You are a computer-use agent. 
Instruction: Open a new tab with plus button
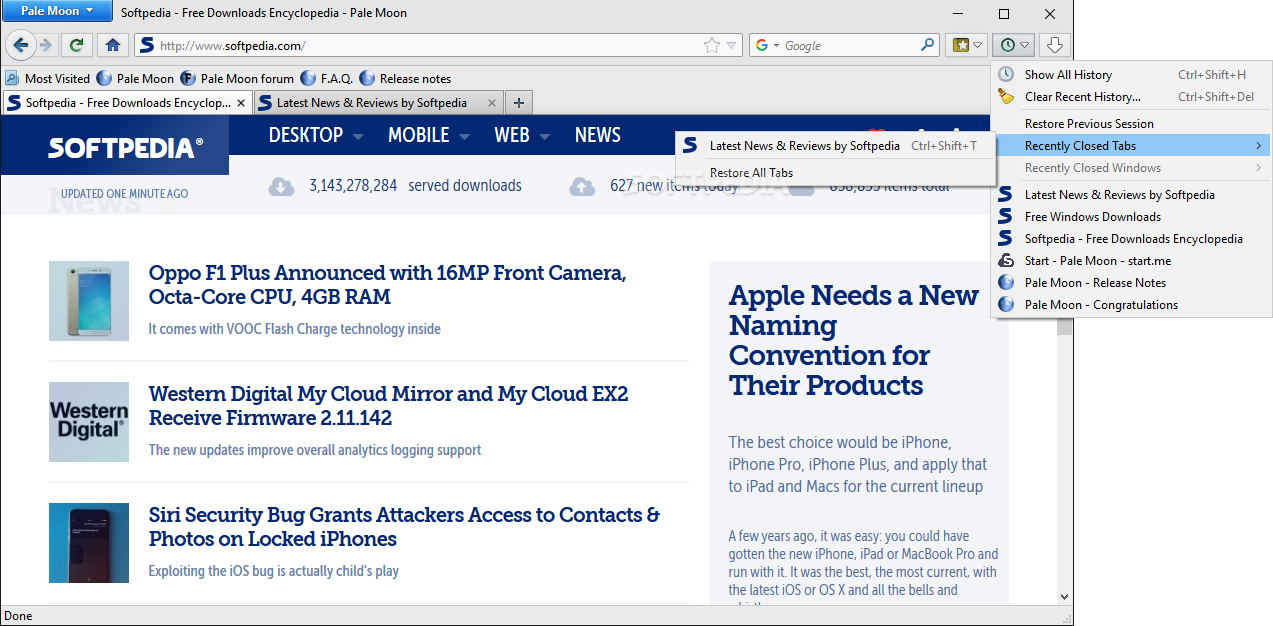519,102
